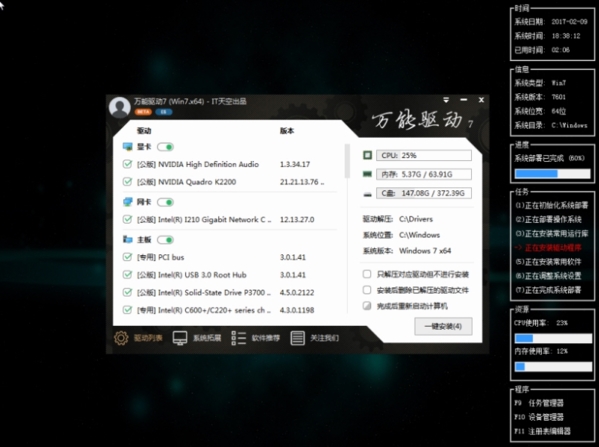Open the title bar dropdown menu arrow
The width and height of the screenshot is (599, 447).
click(446, 100)
